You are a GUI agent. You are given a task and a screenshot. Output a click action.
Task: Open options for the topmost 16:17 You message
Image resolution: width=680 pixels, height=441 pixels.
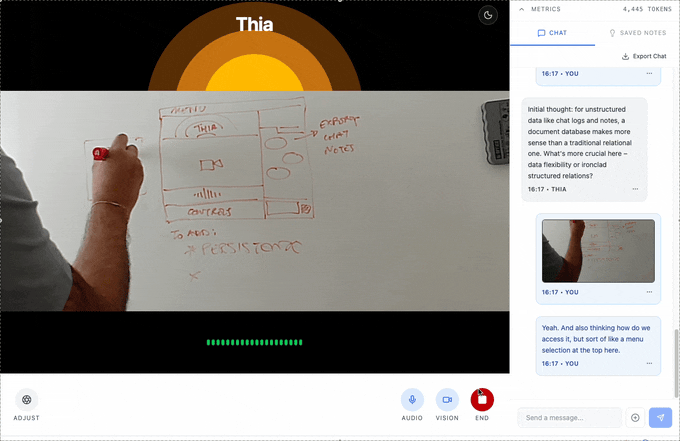[649, 74]
